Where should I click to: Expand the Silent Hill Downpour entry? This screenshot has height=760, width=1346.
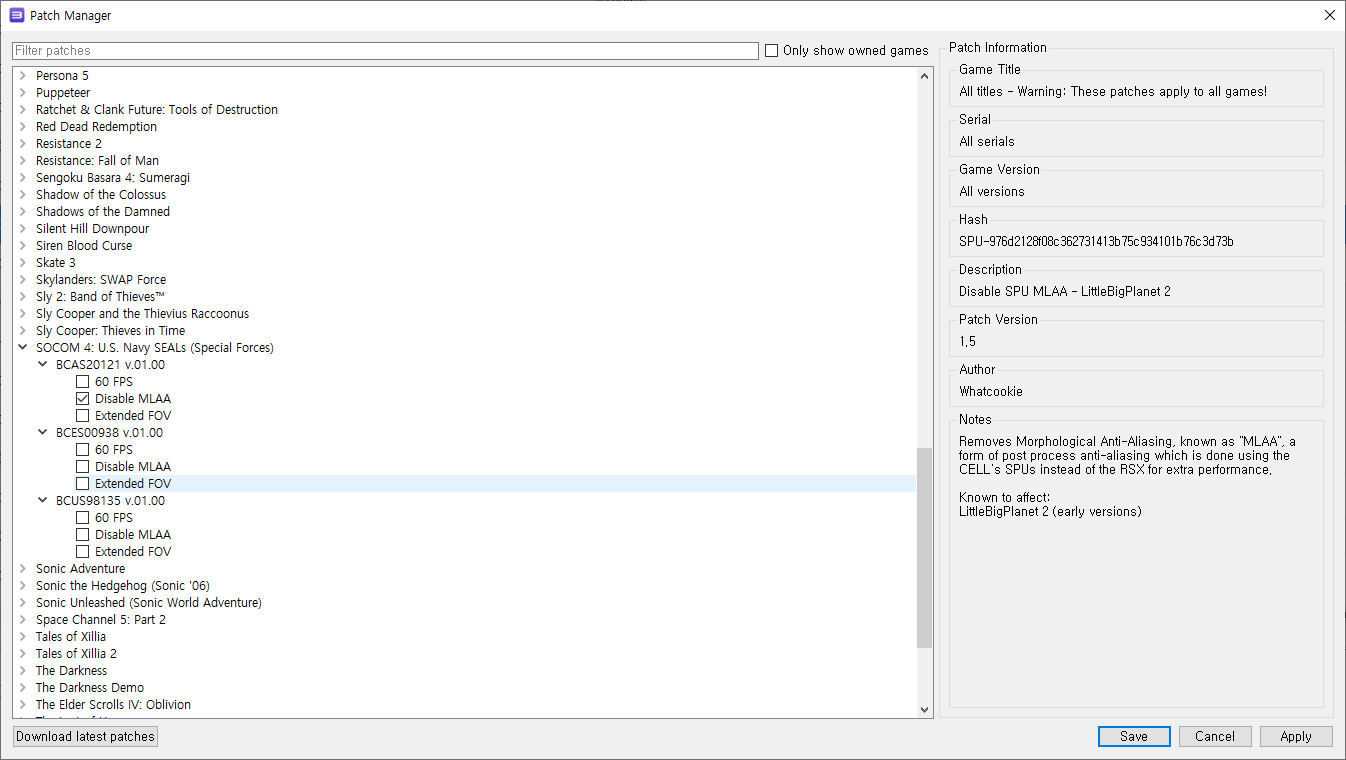tap(23, 229)
